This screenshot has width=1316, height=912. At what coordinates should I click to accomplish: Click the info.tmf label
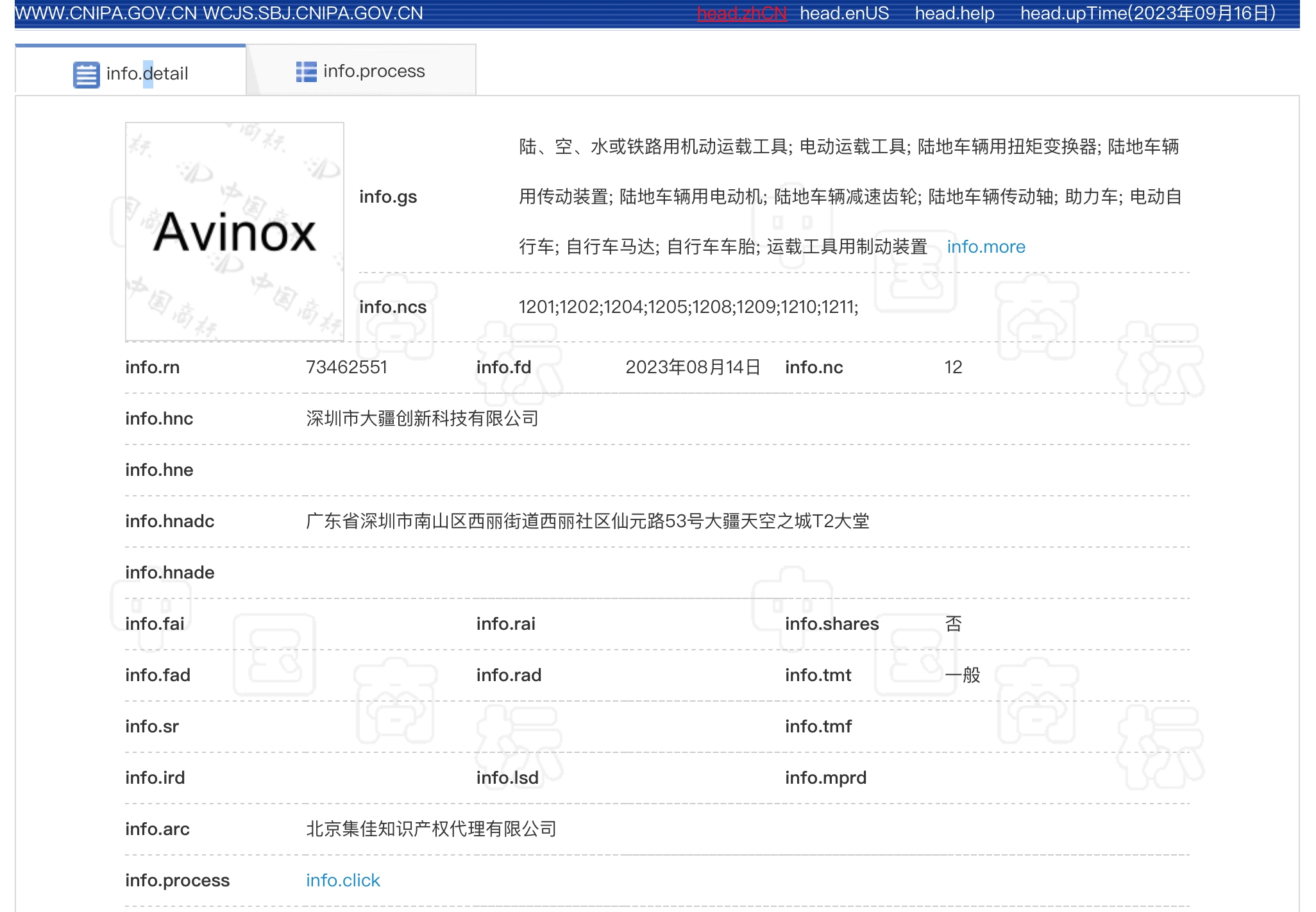point(818,727)
